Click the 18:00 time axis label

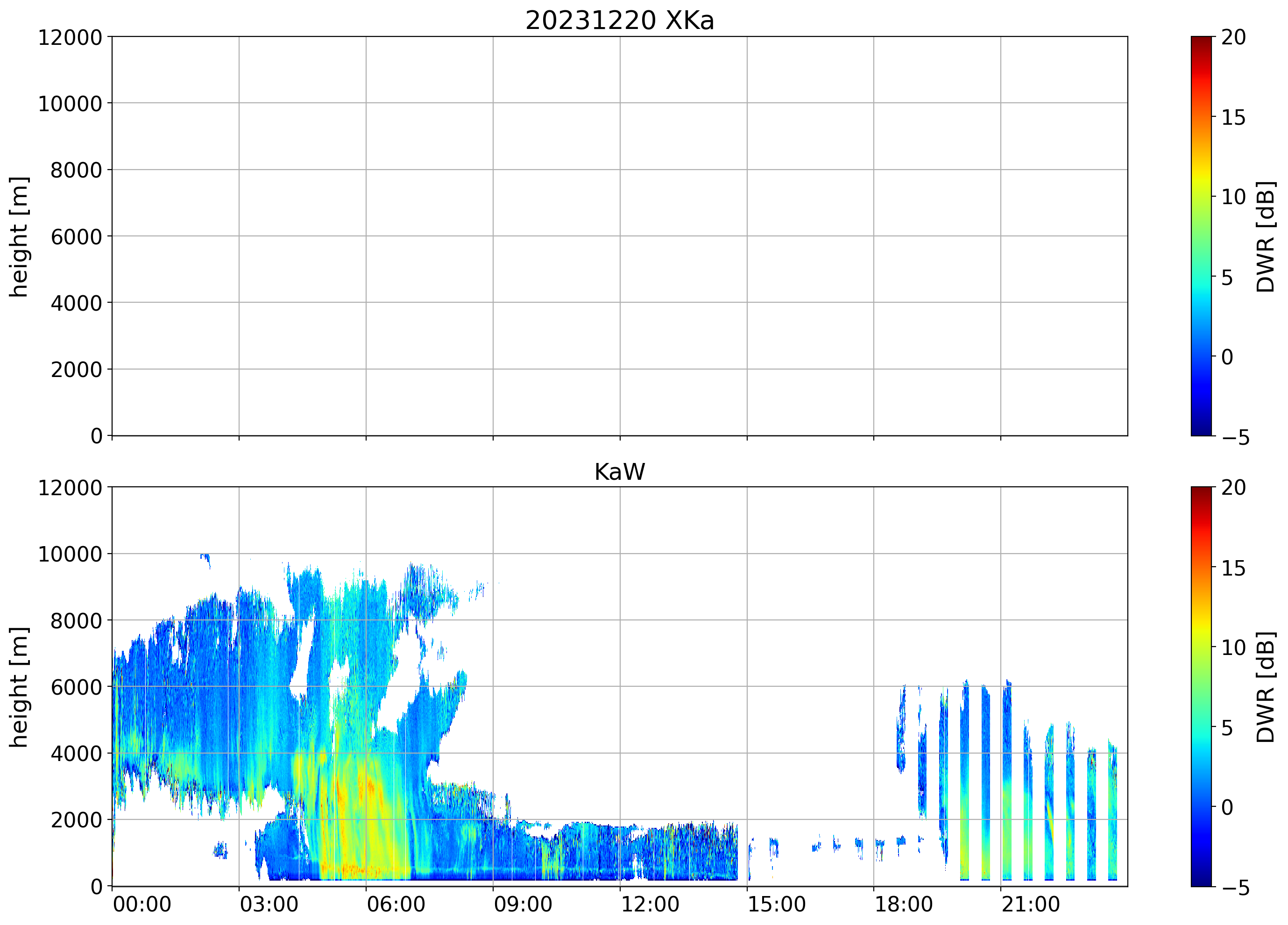[903, 904]
